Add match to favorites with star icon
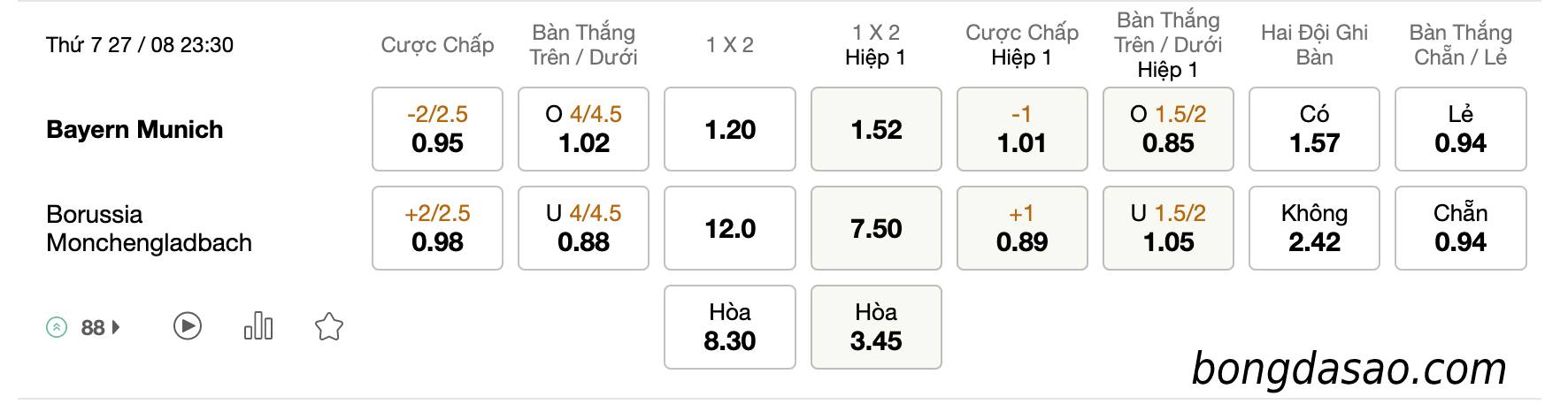Viewport: 1568px width, 412px height. pos(329,326)
